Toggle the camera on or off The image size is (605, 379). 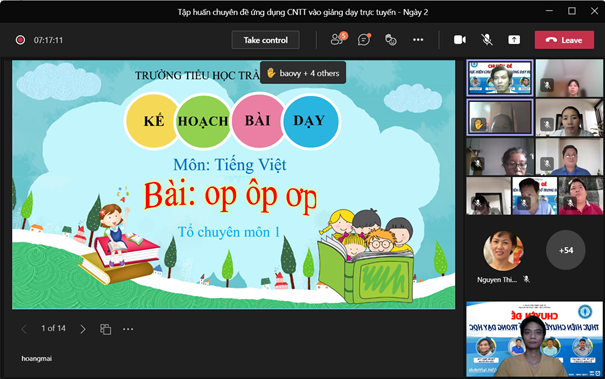click(x=460, y=40)
